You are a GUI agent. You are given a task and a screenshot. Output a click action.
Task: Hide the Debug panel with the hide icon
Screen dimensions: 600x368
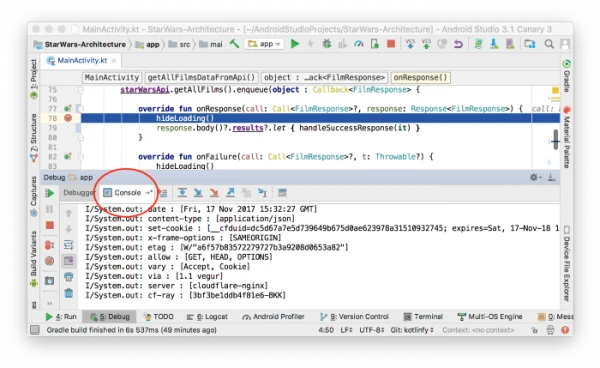(551, 177)
